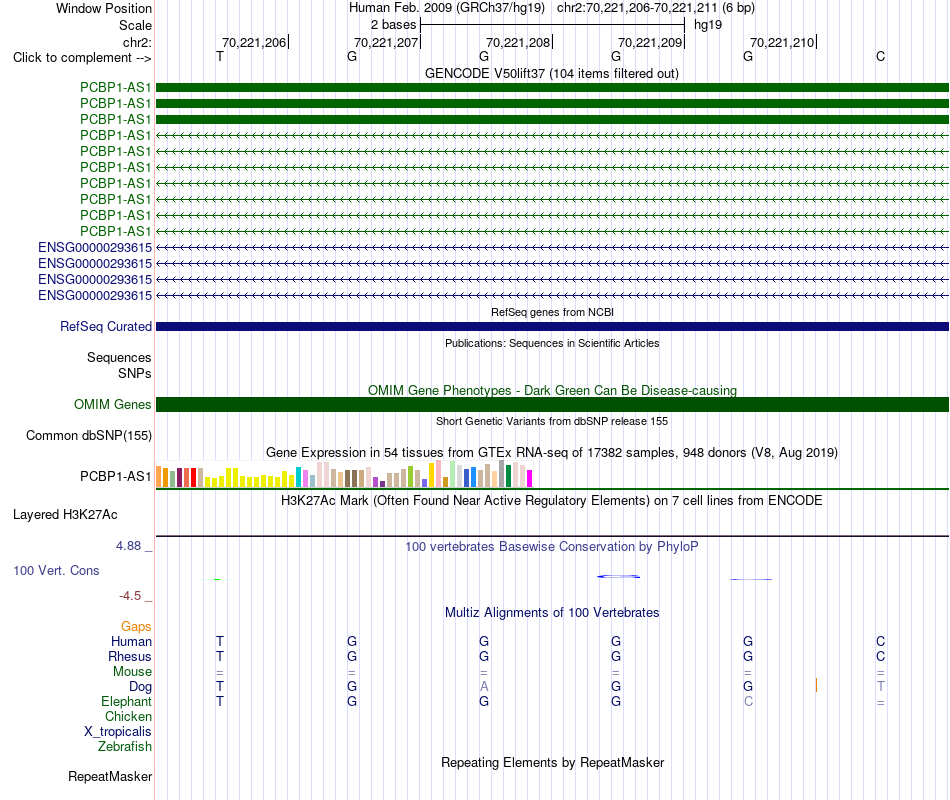This screenshot has height=800, width=950.
Task: Click the Chicken alignment row label
Action: click(128, 716)
